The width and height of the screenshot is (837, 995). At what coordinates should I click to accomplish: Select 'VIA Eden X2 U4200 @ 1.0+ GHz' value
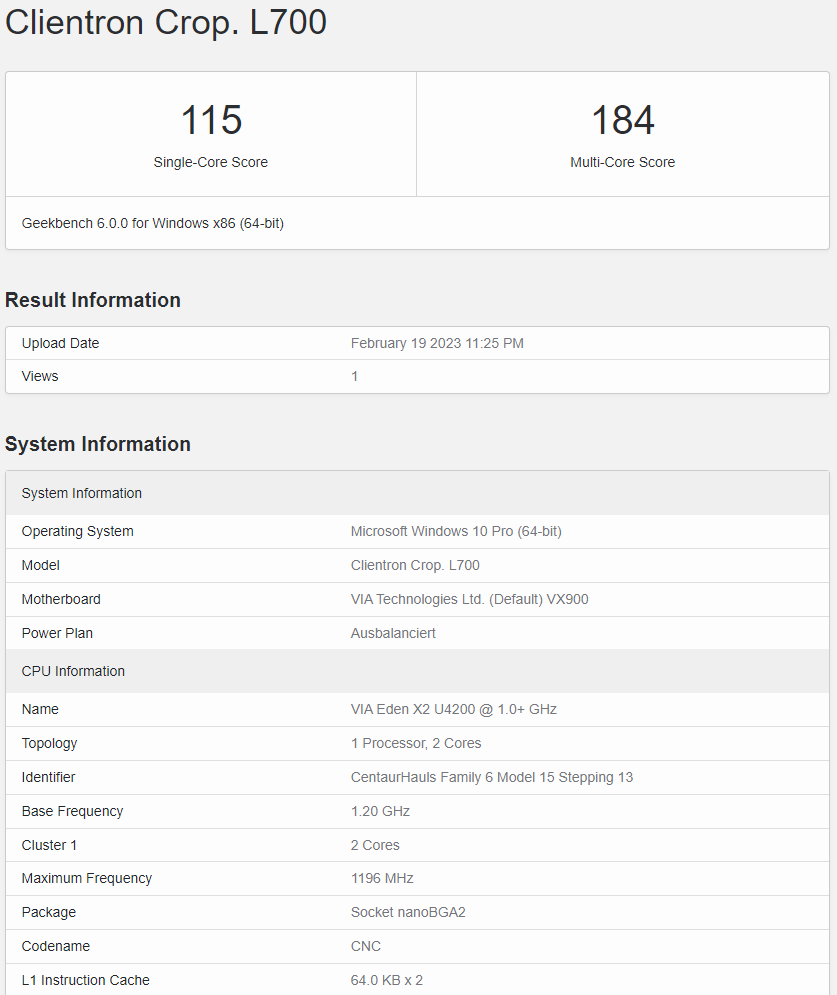click(454, 709)
